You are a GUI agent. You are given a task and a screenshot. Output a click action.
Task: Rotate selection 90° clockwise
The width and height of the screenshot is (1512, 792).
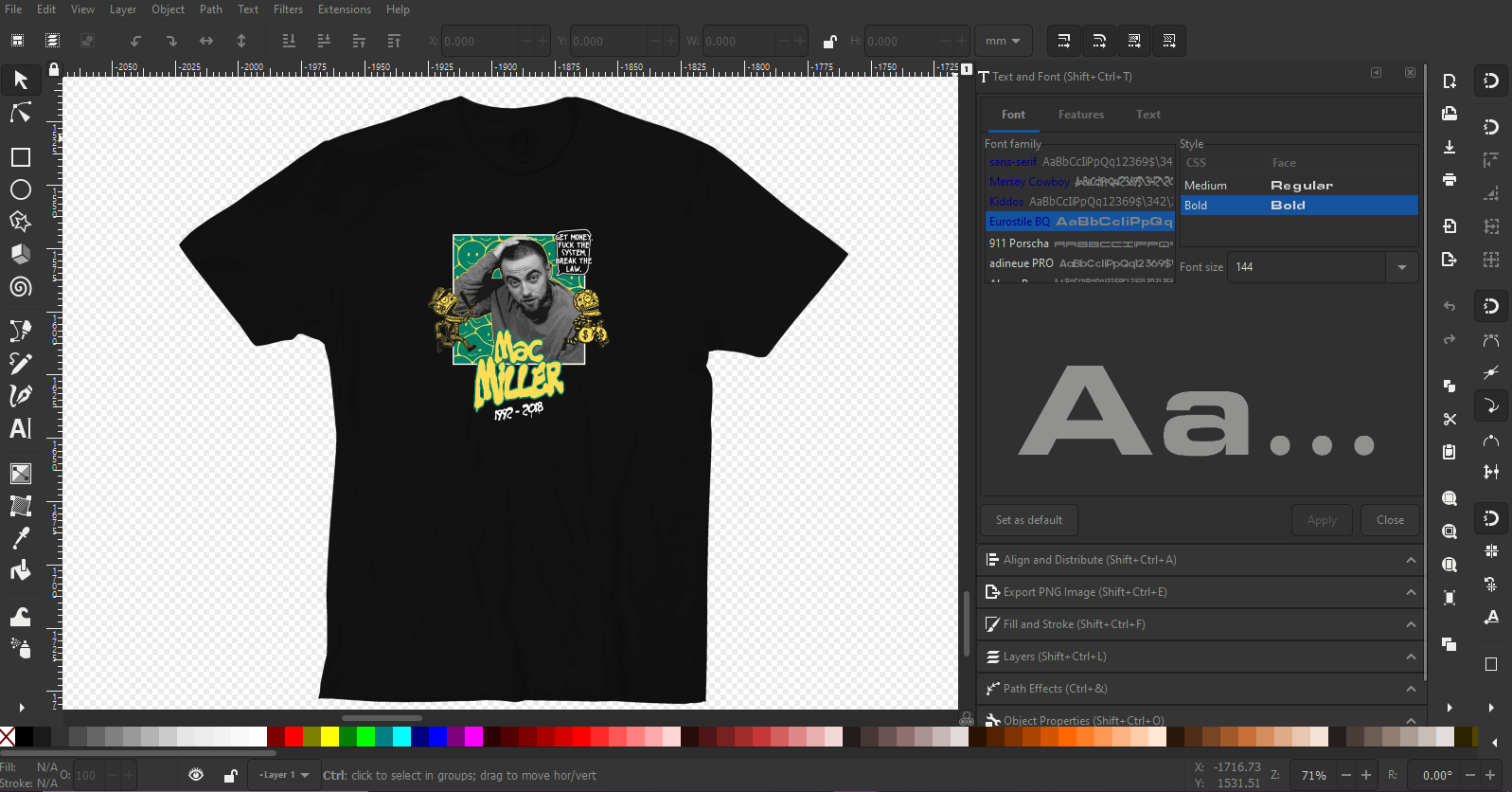coord(171,41)
